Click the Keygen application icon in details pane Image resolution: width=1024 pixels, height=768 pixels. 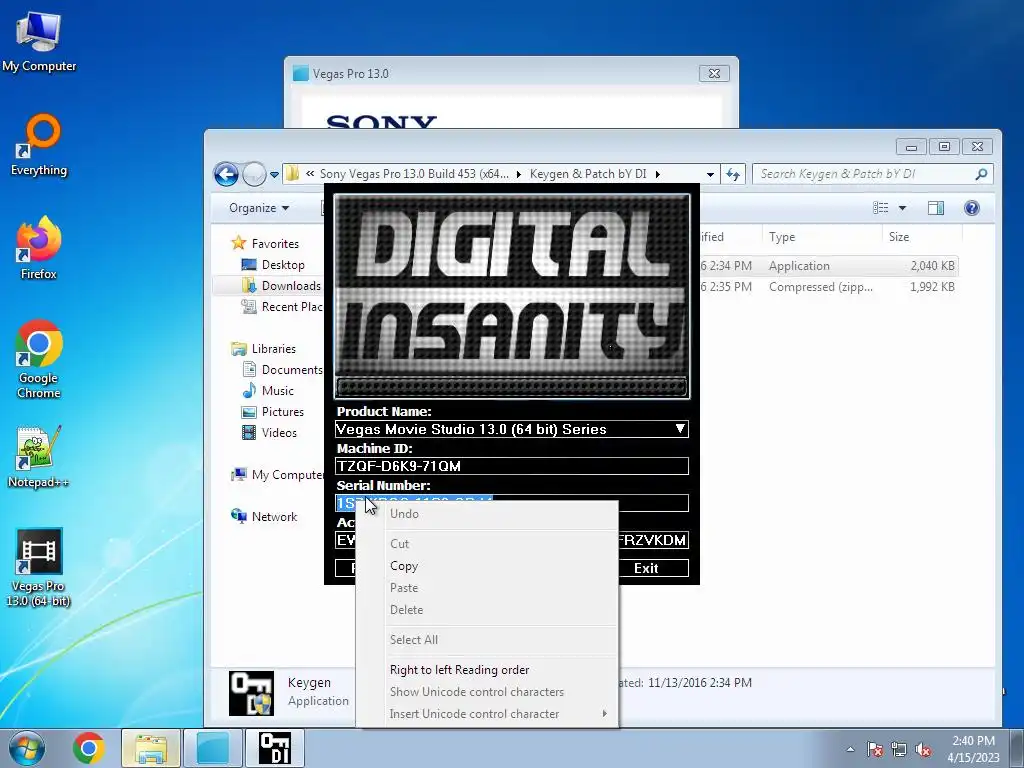(251, 693)
